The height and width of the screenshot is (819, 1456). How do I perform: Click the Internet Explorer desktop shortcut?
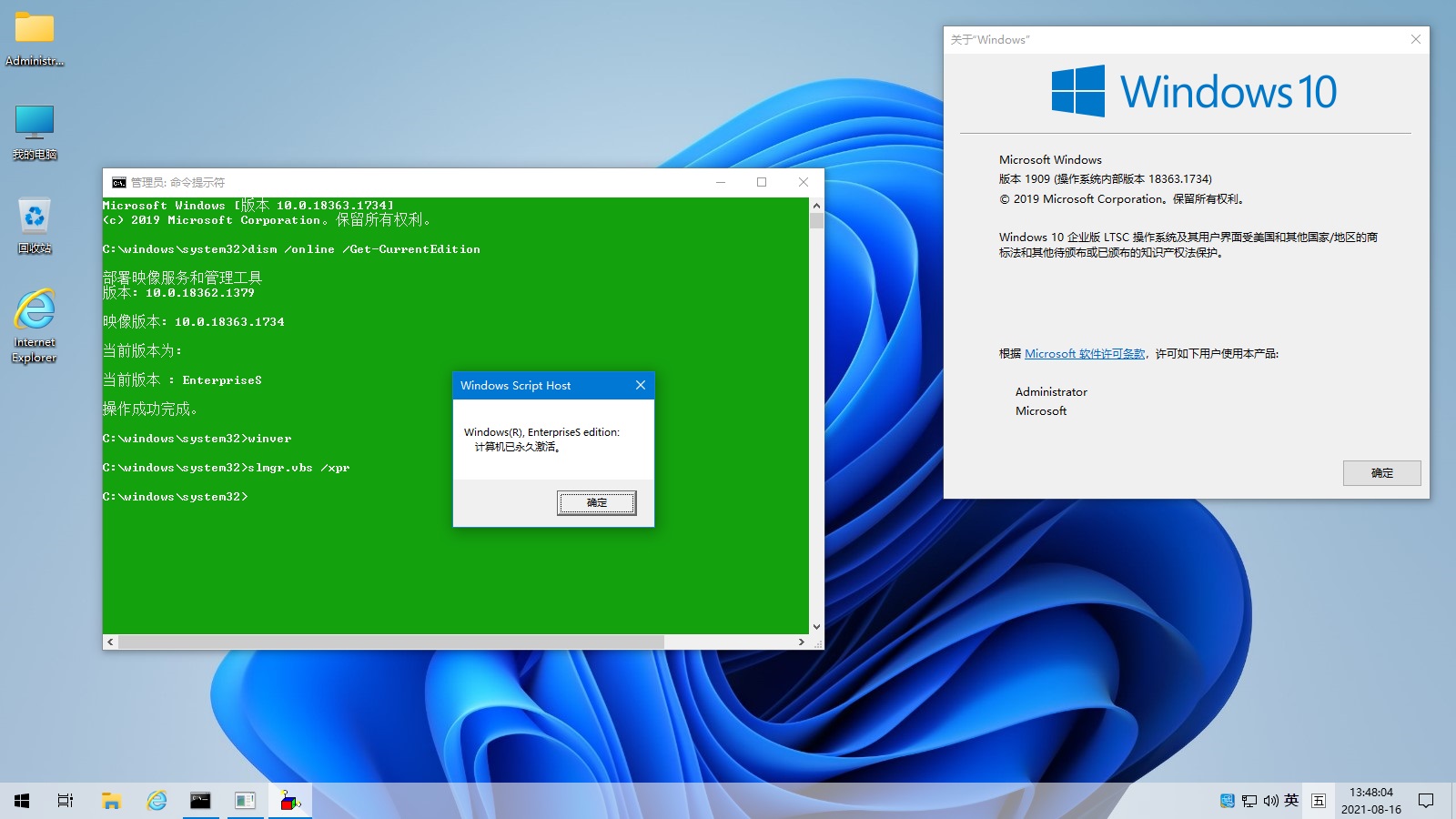35,325
